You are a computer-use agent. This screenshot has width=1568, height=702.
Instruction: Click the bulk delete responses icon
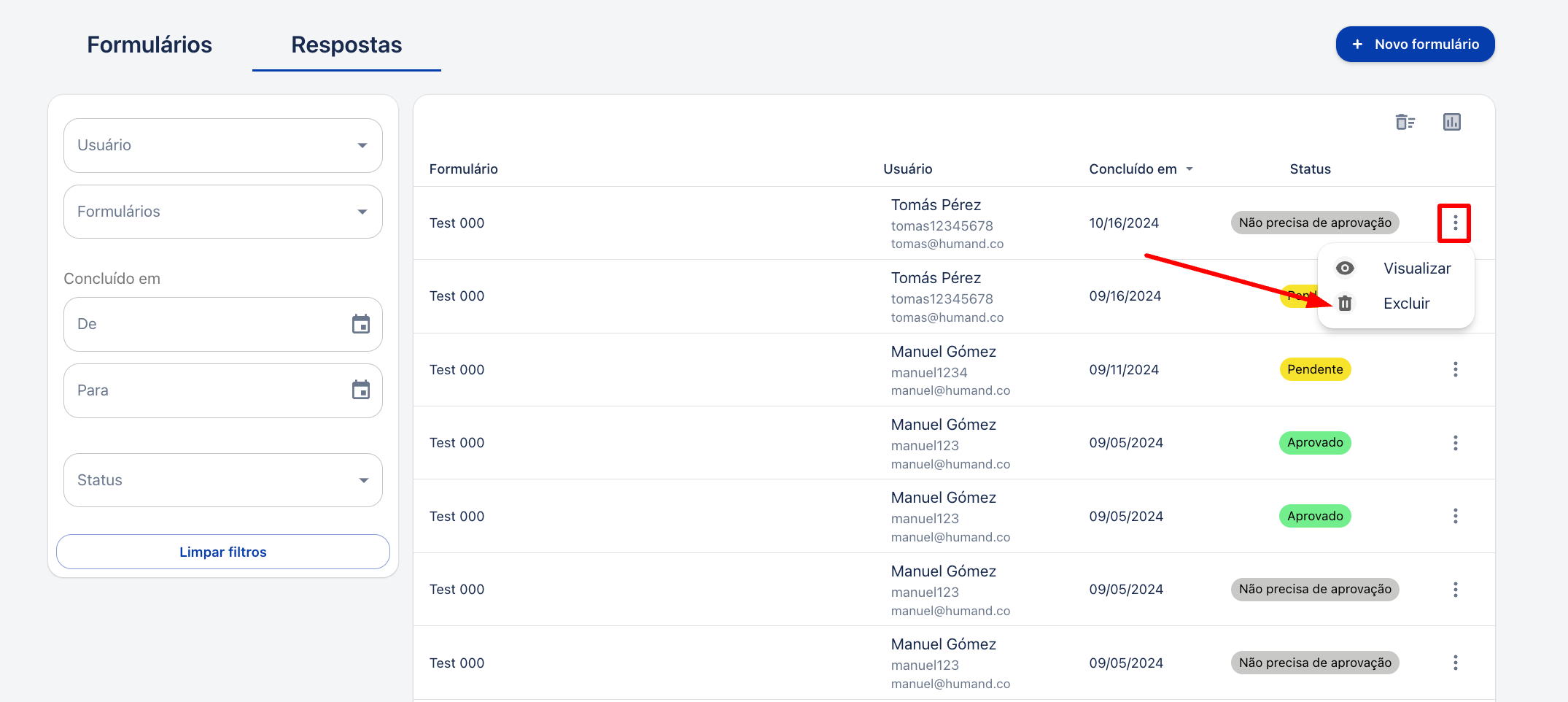tap(1405, 122)
